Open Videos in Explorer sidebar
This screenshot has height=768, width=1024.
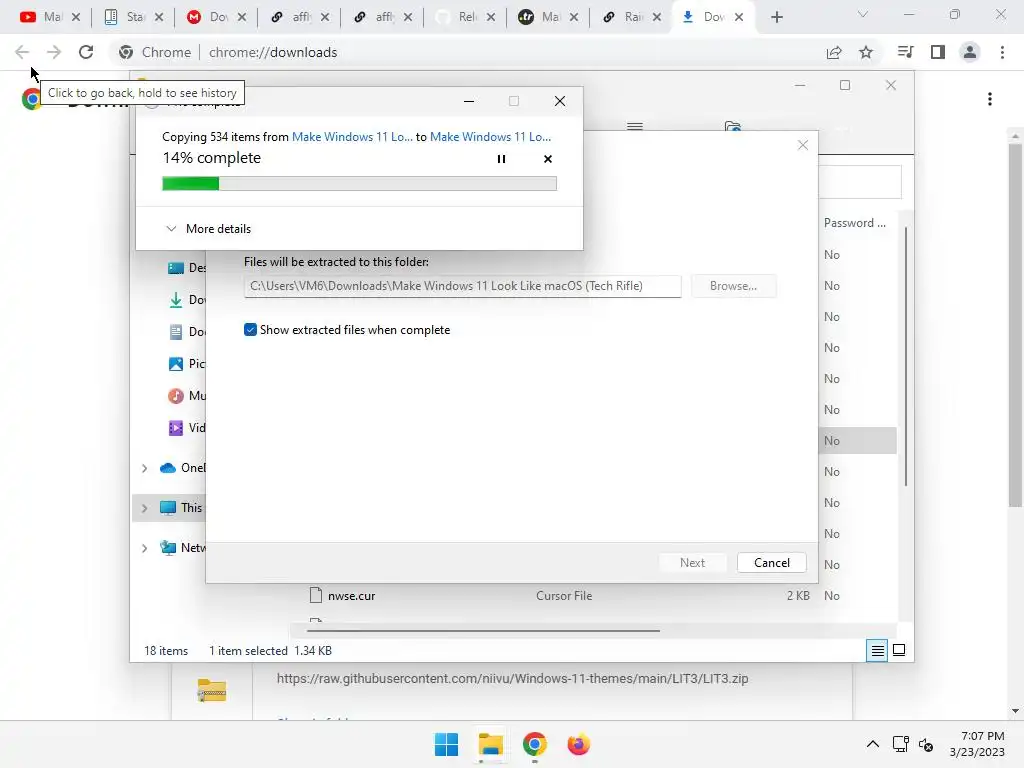click(187, 428)
